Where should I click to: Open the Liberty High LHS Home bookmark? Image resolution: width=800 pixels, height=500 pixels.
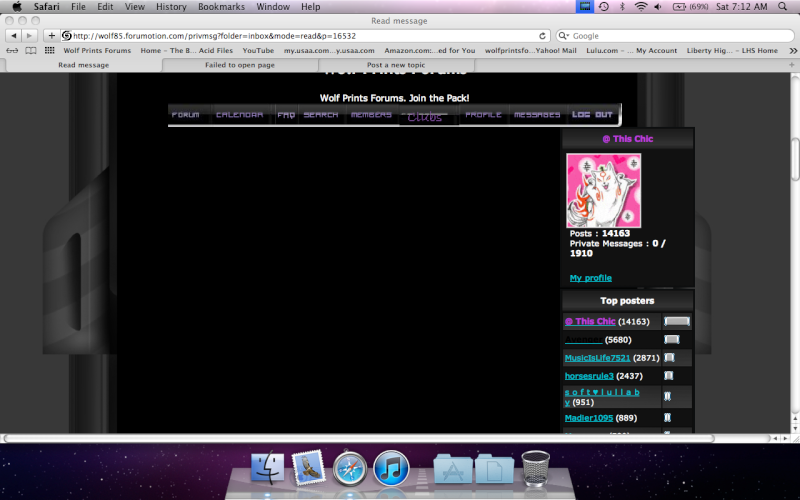tap(732, 51)
